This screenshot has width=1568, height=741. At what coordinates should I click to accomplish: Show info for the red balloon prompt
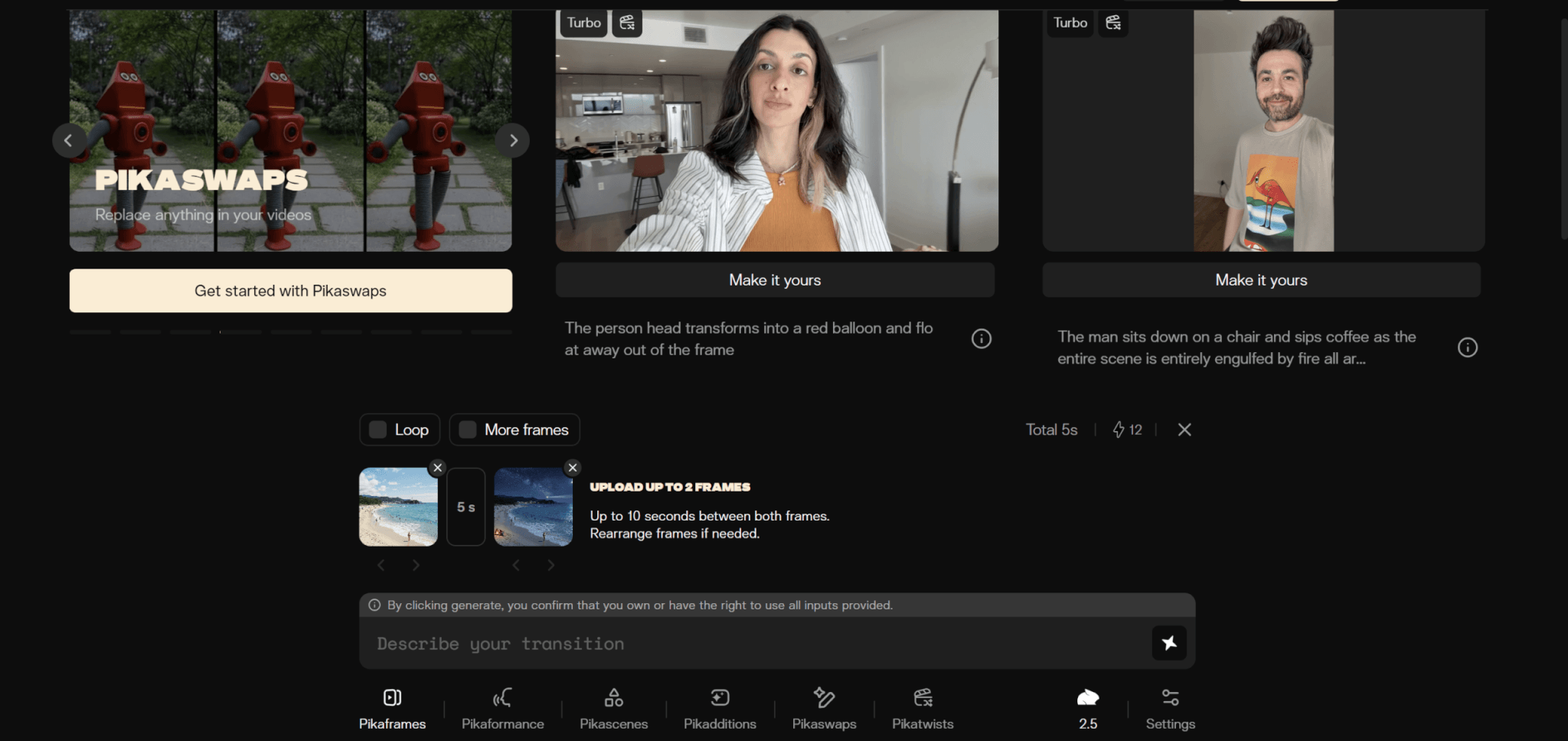(x=981, y=339)
